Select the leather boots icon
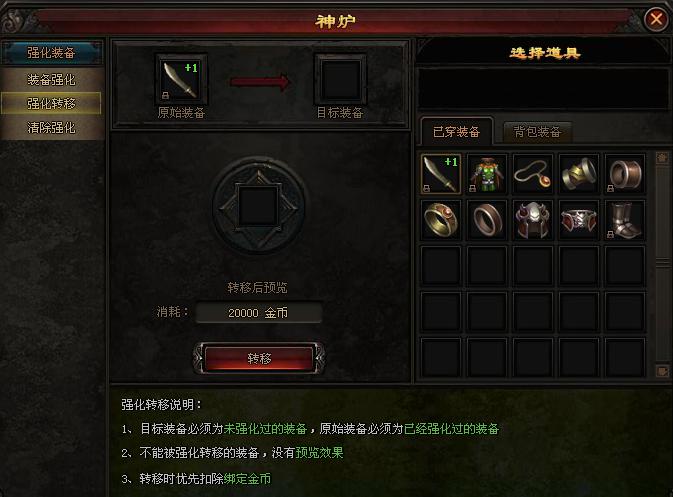Image resolution: width=673 pixels, height=497 pixels. pyautogui.click(x=625, y=220)
